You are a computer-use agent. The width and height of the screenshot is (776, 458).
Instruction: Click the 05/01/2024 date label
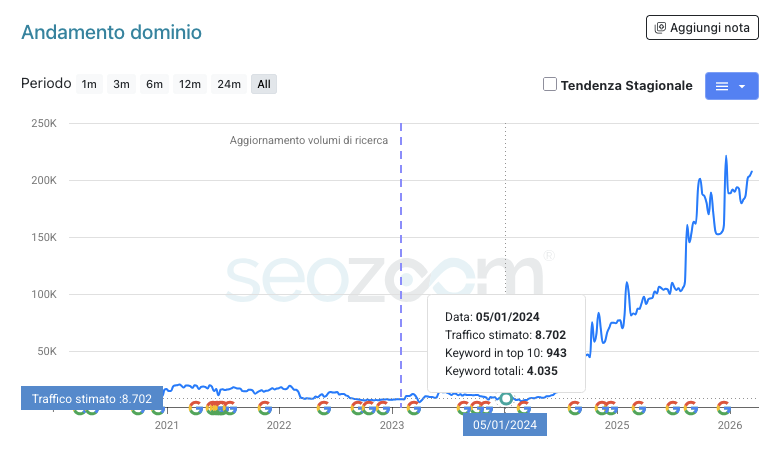505,425
